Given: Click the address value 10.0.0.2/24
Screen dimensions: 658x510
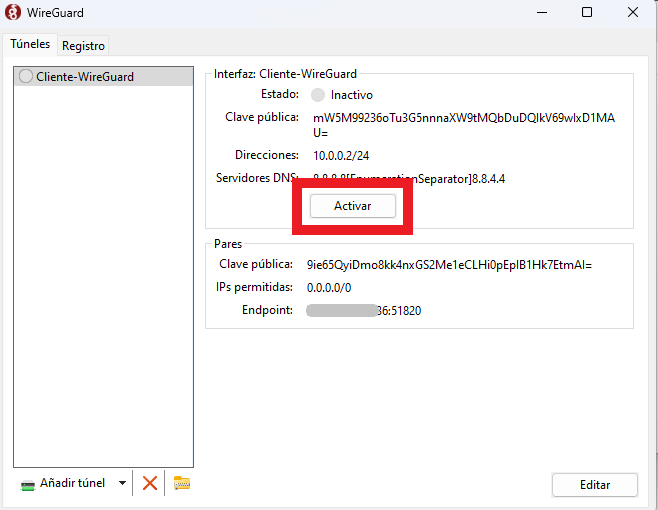Looking at the screenshot, I should point(341,156).
